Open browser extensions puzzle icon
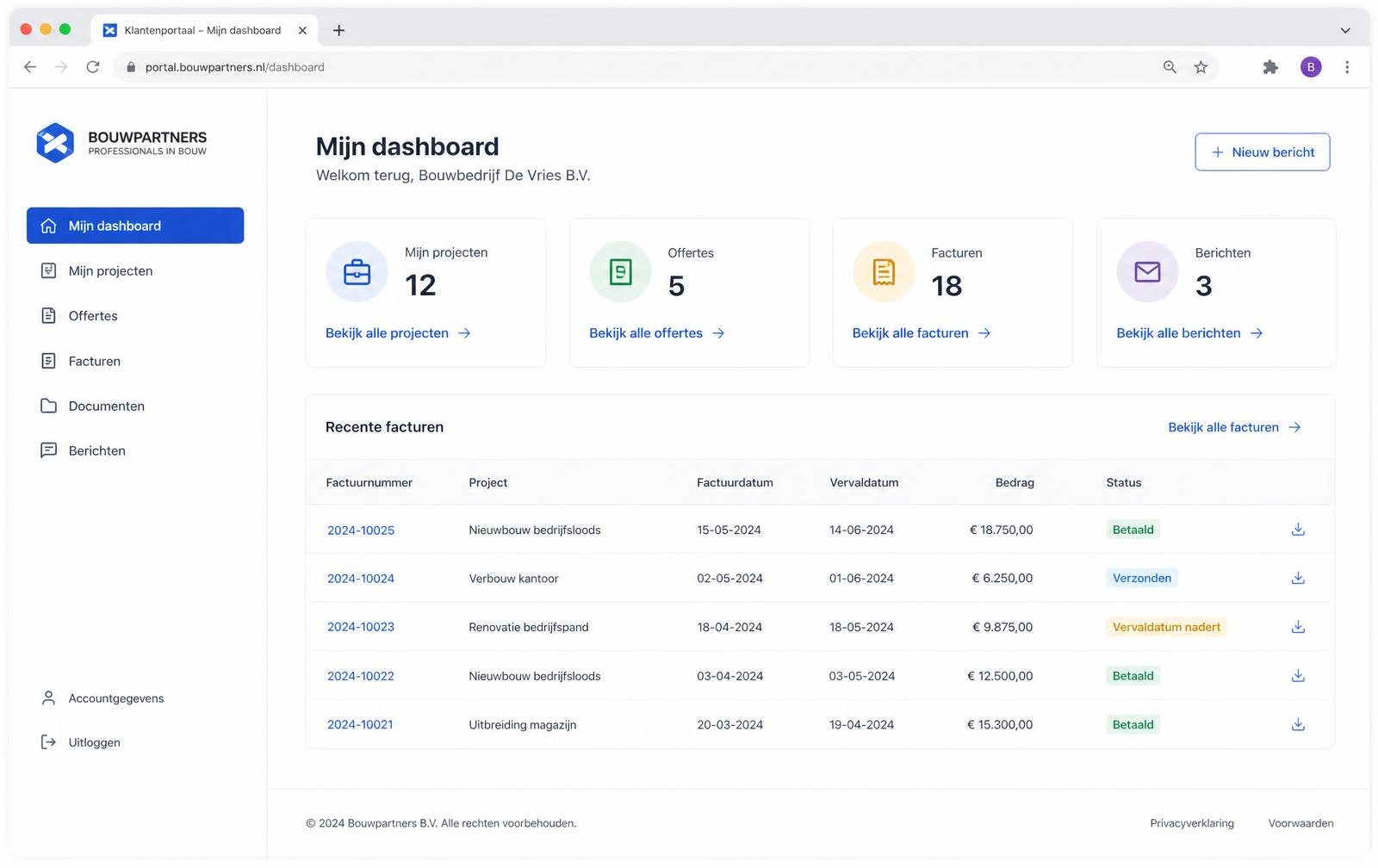This screenshot has height=868, width=1378. click(1270, 67)
